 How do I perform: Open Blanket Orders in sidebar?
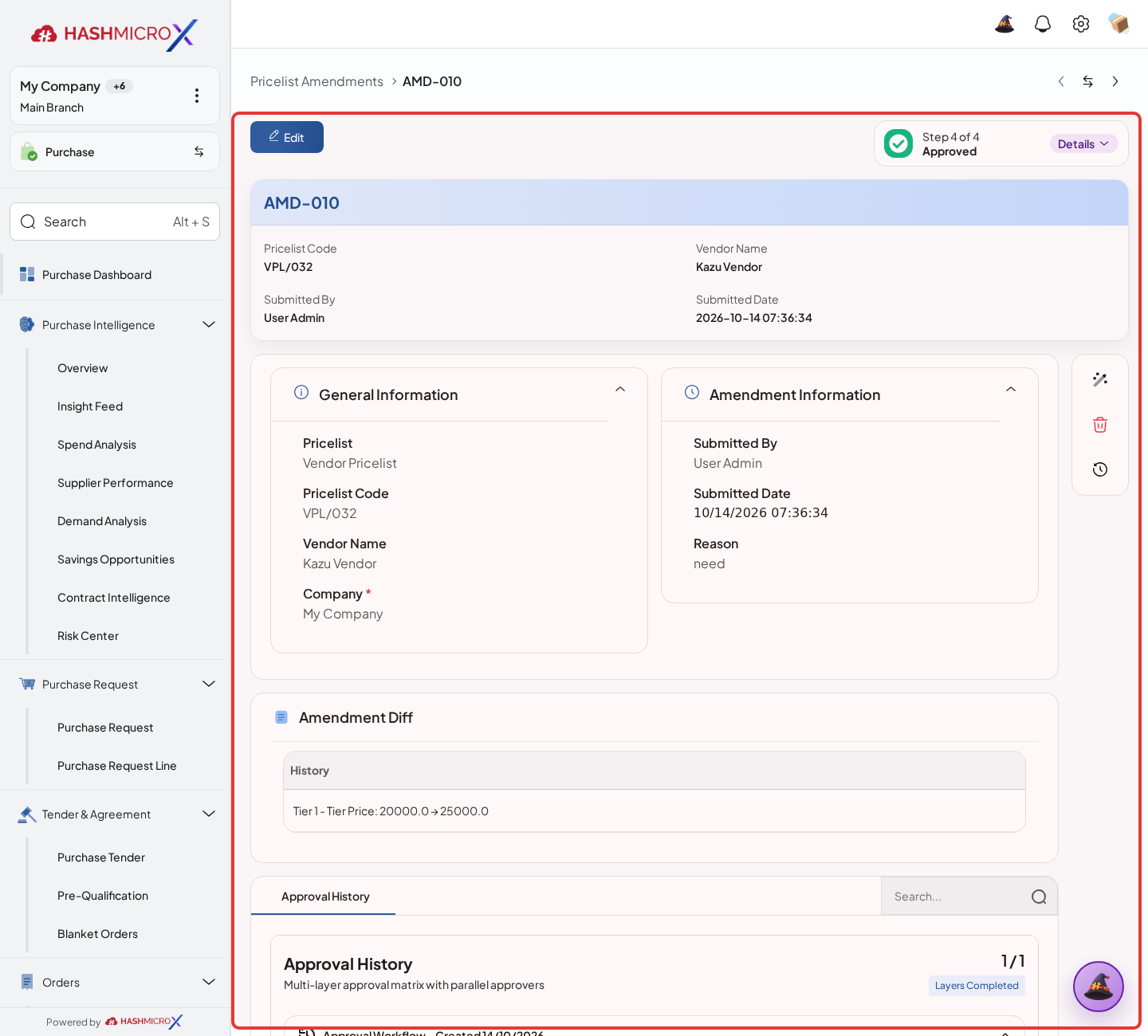point(97,934)
